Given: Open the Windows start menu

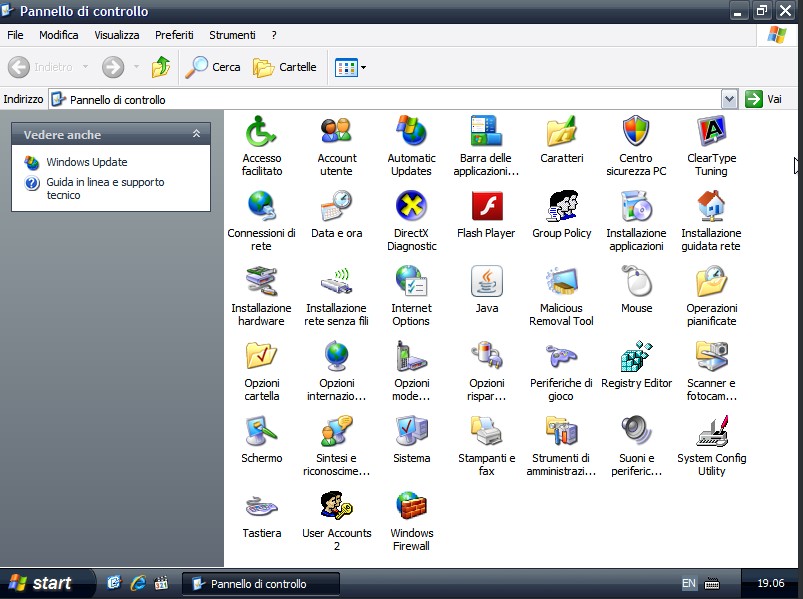Looking at the screenshot, I should click(x=47, y=583).
